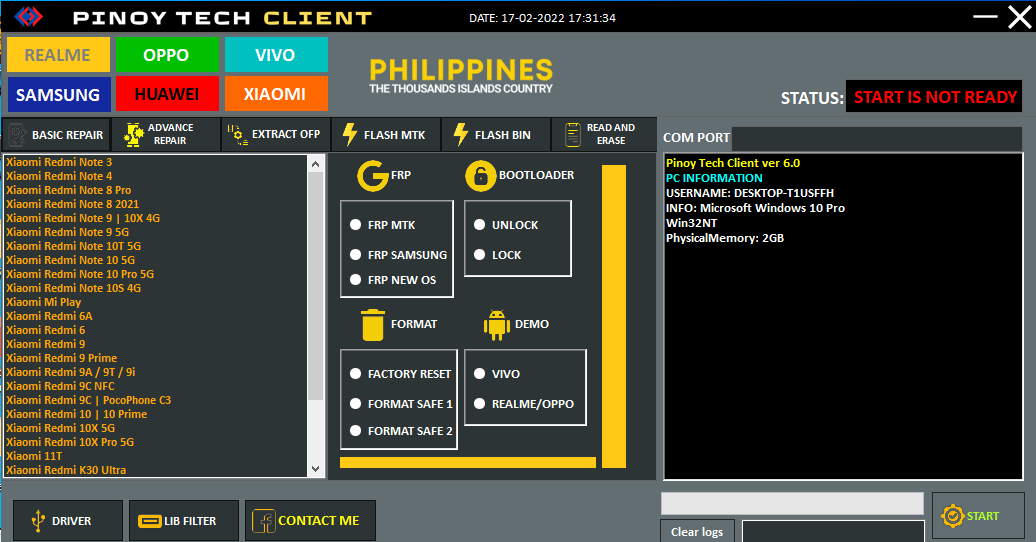Click the Google FRP icon
This screenshot has height=542, width=1036.
tap(373, 176)
